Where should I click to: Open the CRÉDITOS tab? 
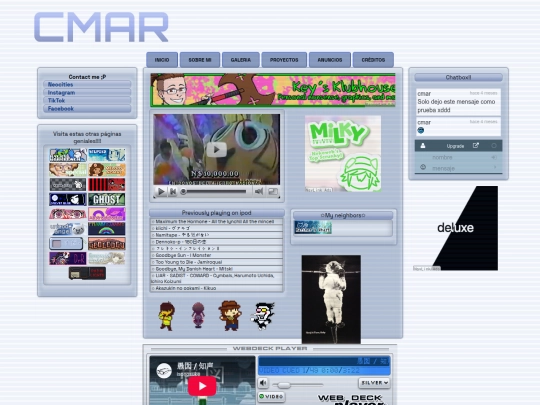pyautogui.click(x=373, y=60)
